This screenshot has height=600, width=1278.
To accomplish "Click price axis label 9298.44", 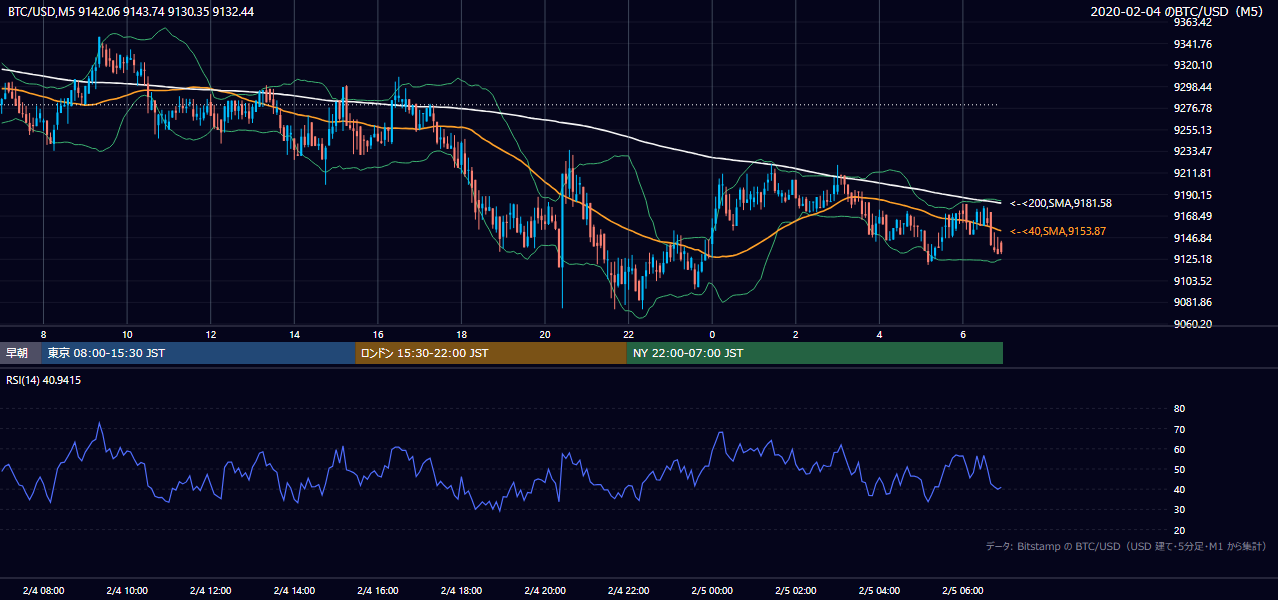I will [1193, 87].
